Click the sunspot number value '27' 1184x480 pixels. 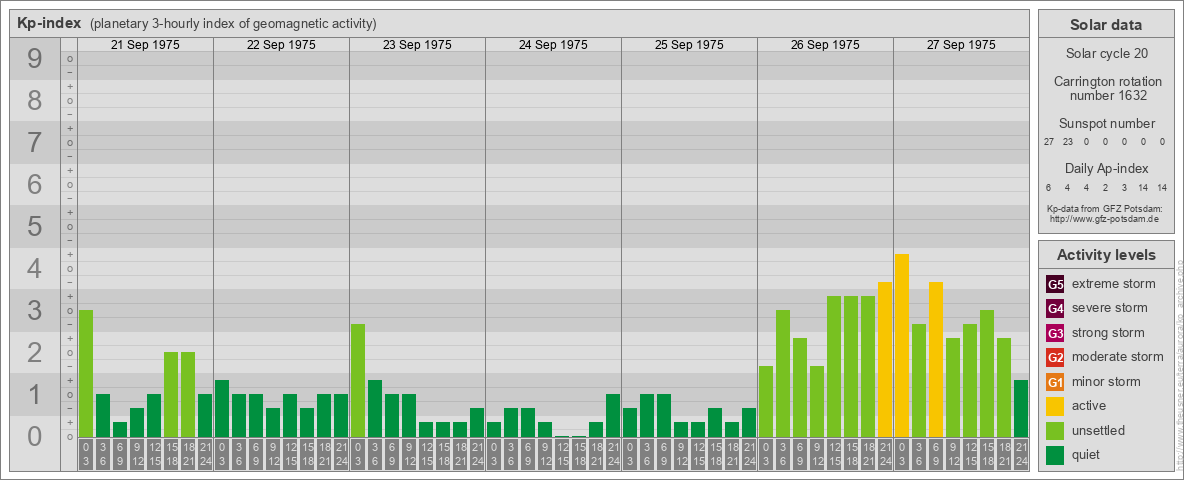coord(1049,142)
